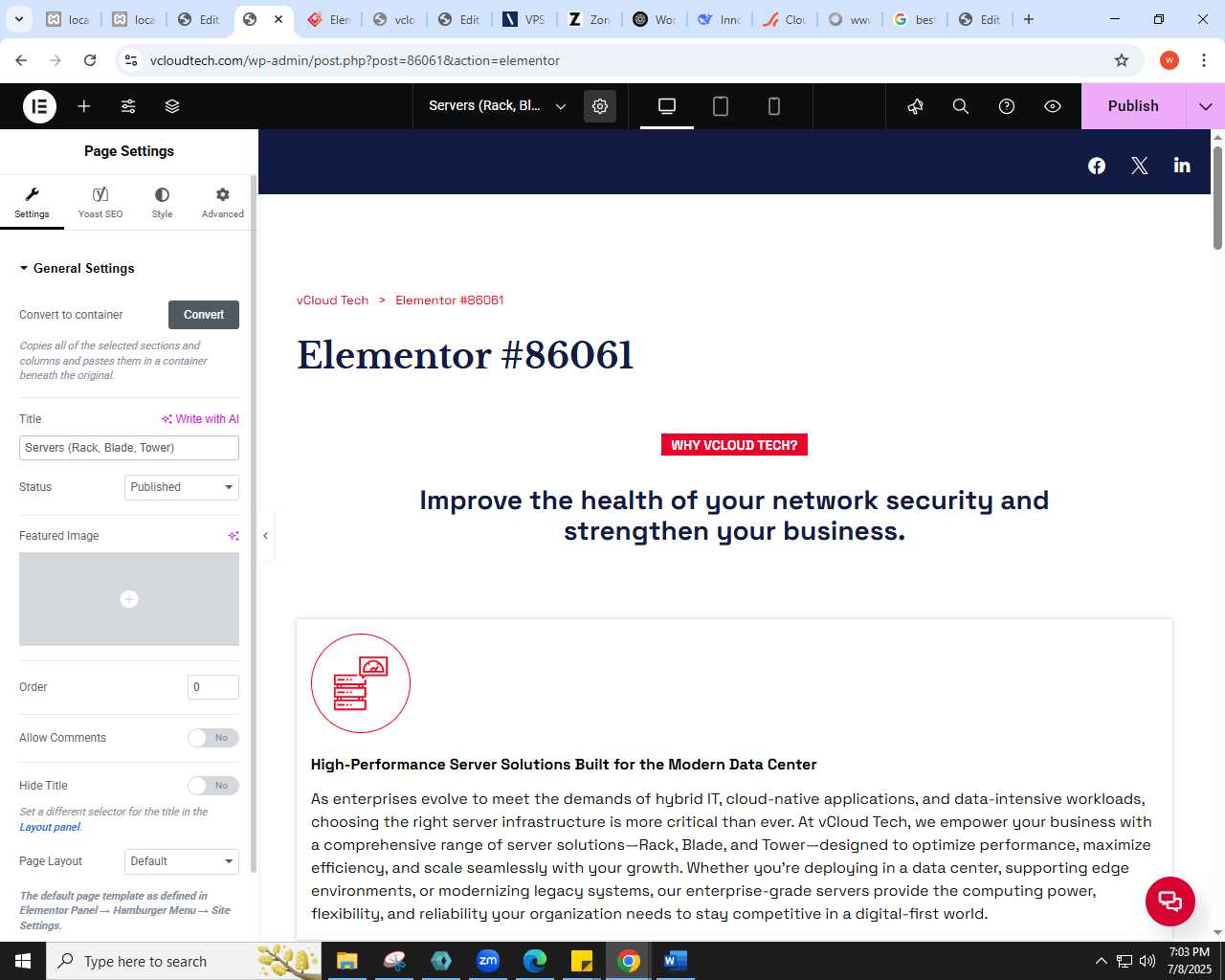The width and height of the screenshot is (1225, 980).
Task: Click the Elementor #86061 breadcrumb text
Action: click(x=450, y=301)
